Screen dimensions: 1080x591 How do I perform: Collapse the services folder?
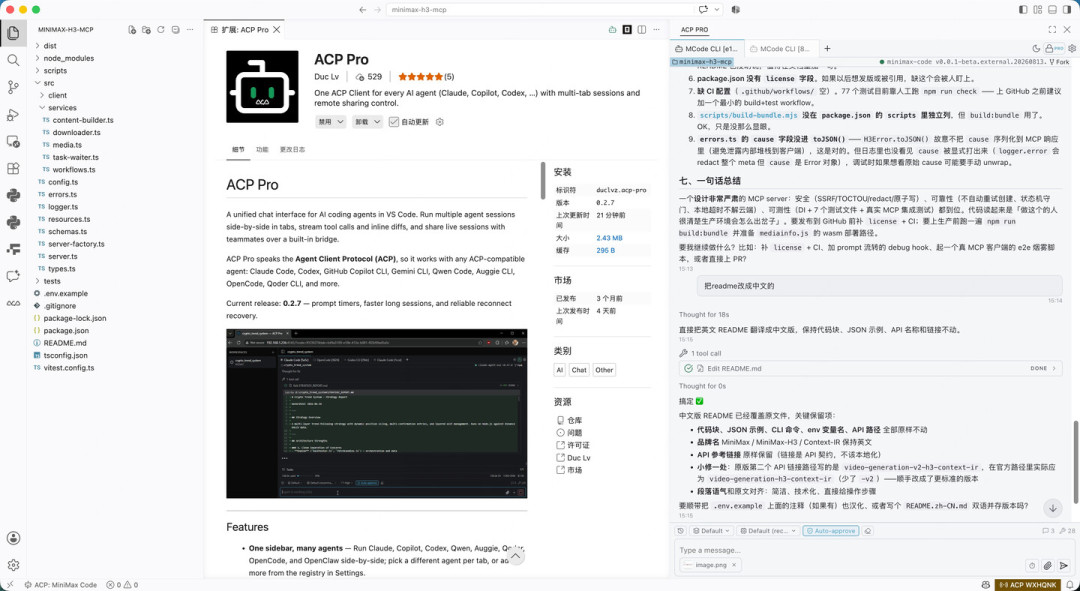[62, 108]
